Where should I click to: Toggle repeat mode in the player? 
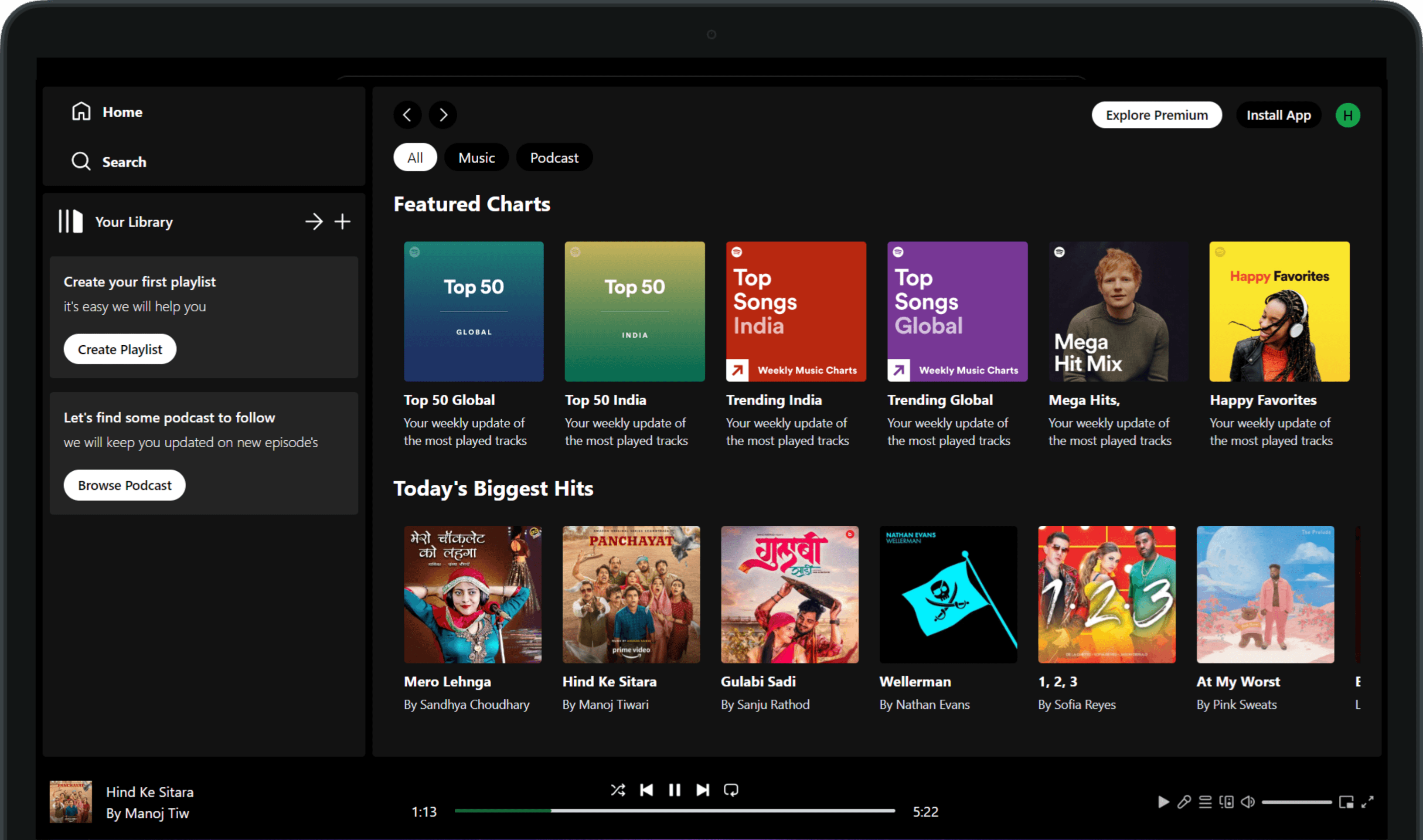click(731, 789)
